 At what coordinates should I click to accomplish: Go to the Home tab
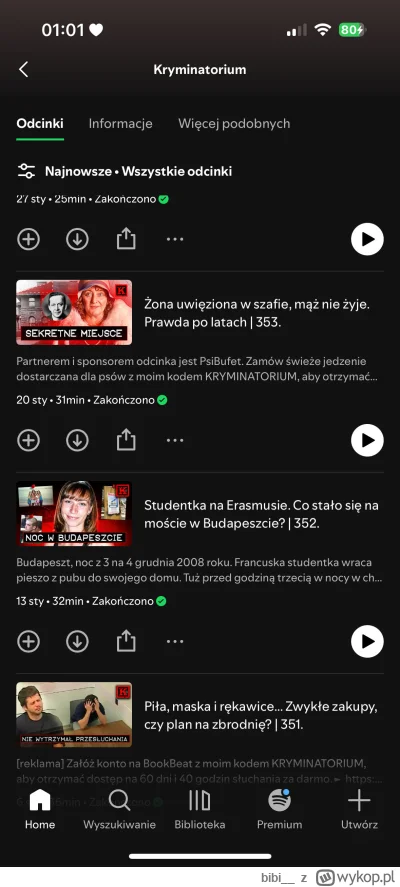40,810
